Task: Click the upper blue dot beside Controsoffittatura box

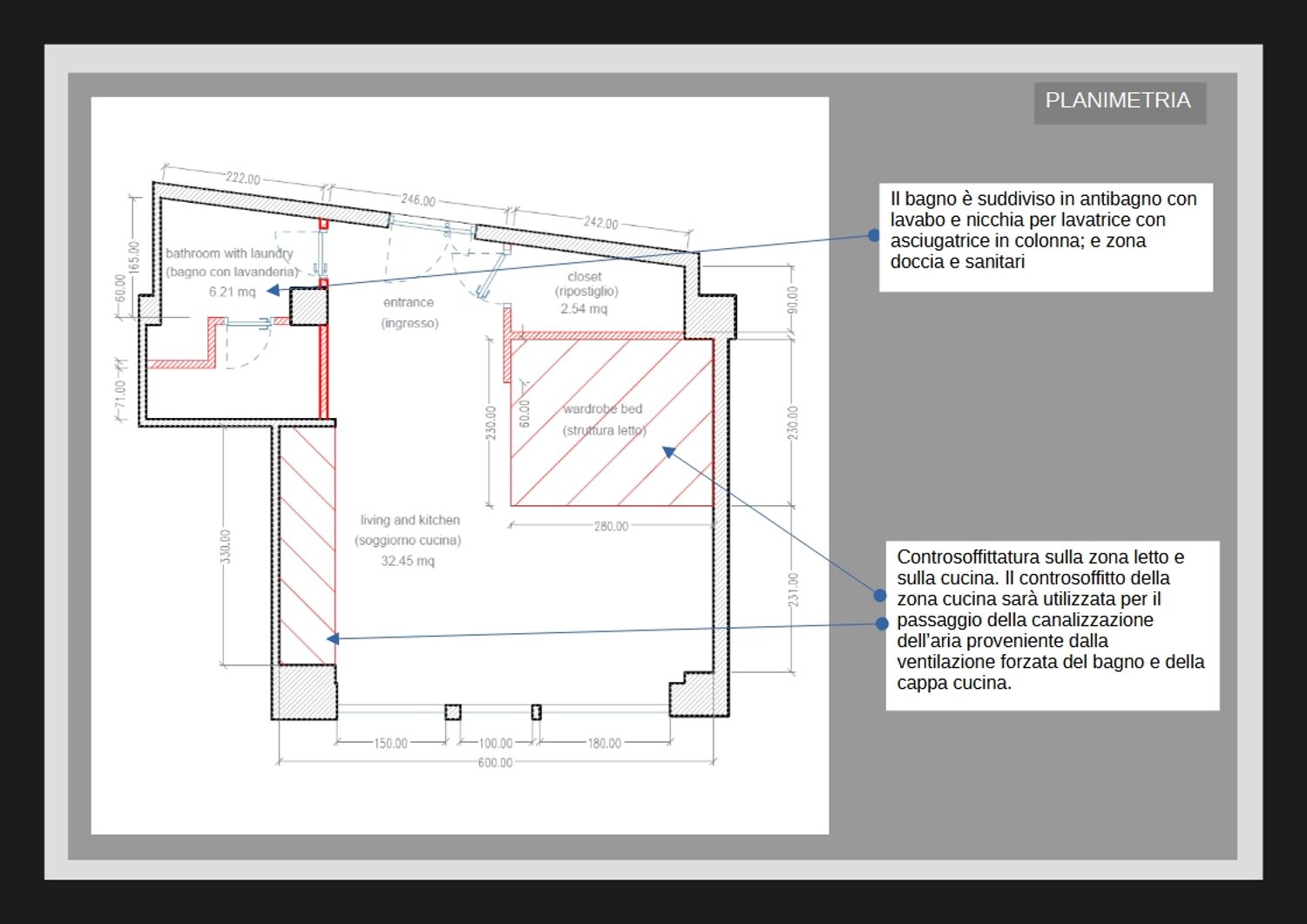Action: click(x=880, y=596)
